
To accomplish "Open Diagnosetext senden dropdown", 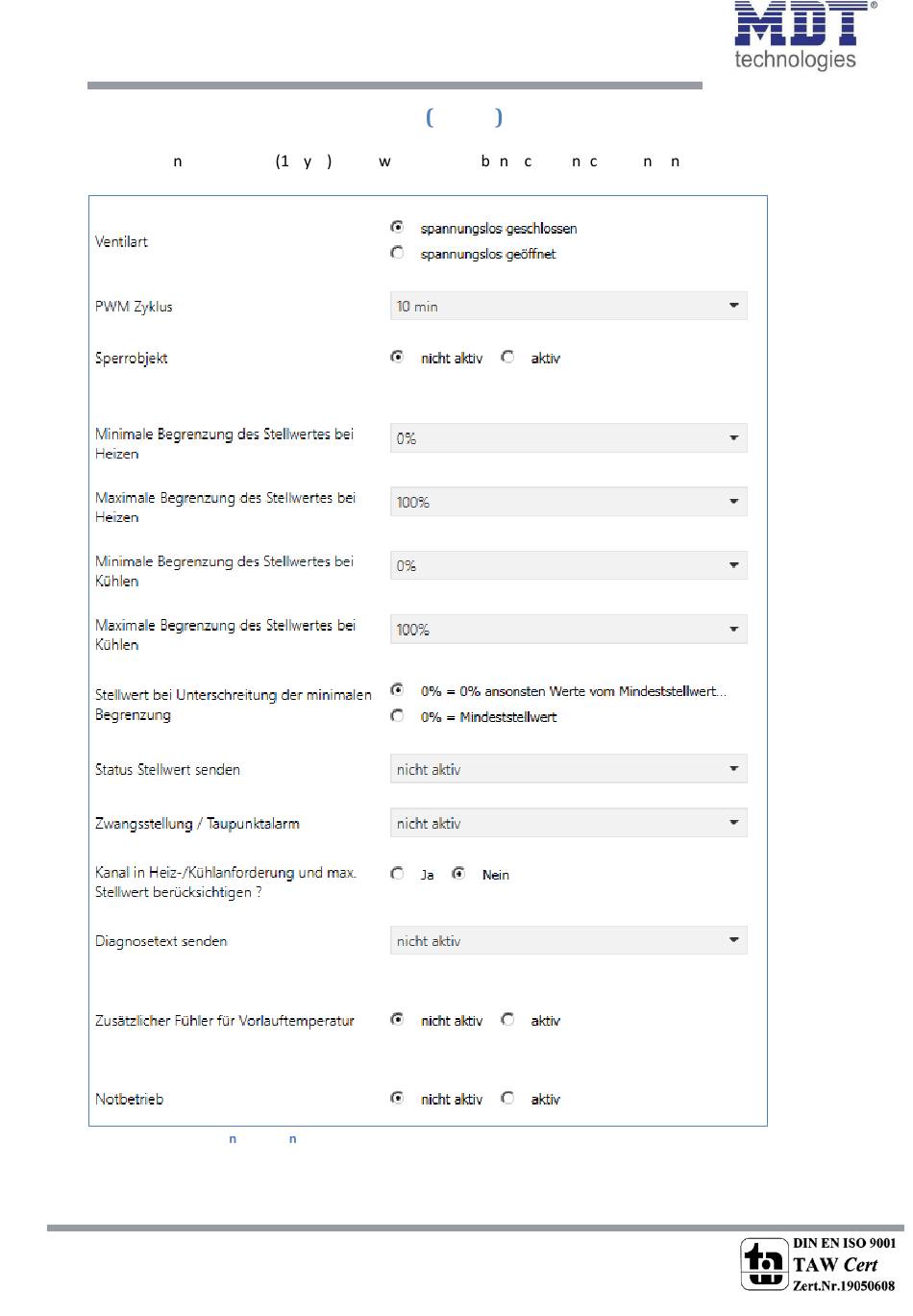I will pos(568,940).
